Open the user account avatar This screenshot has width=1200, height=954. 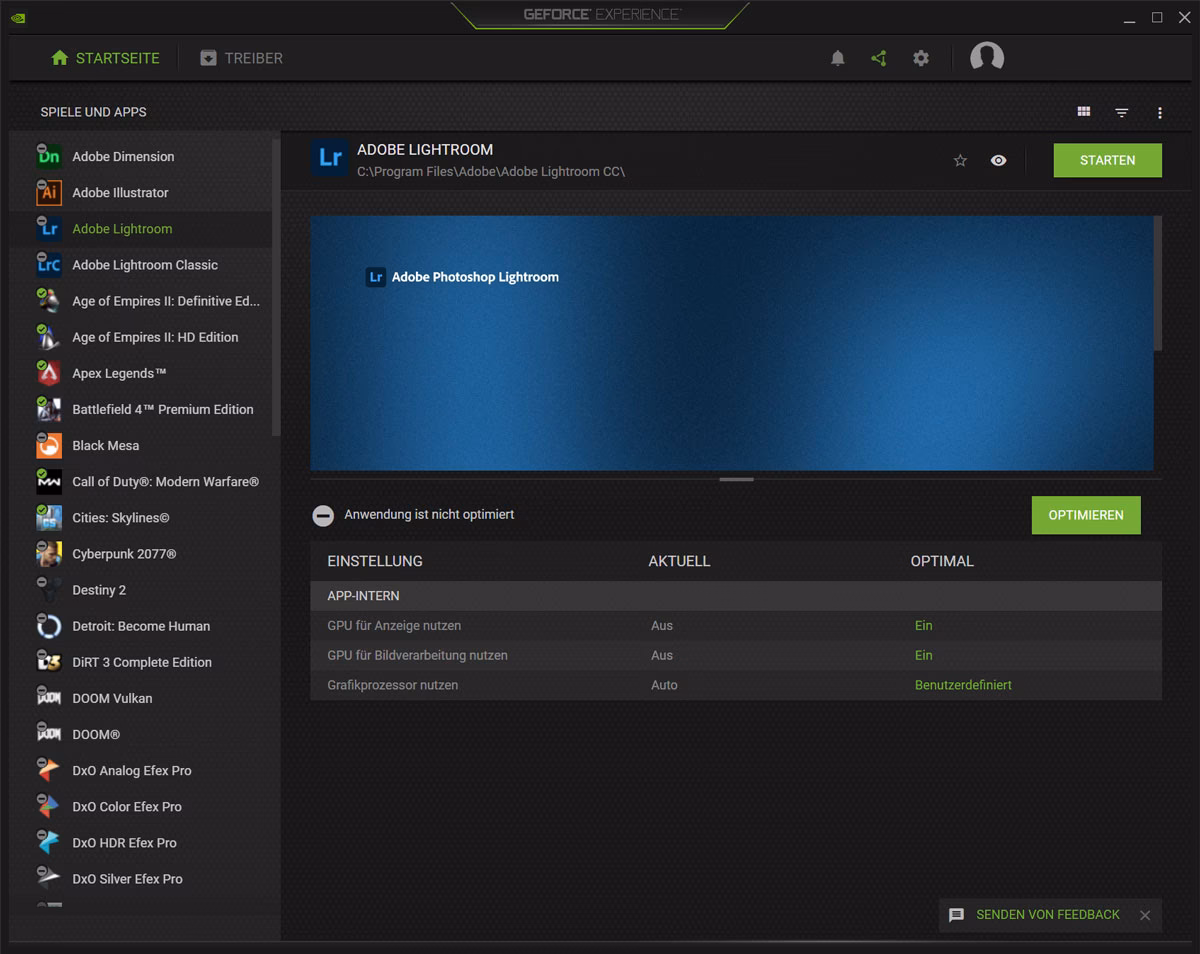click(986, 57)
